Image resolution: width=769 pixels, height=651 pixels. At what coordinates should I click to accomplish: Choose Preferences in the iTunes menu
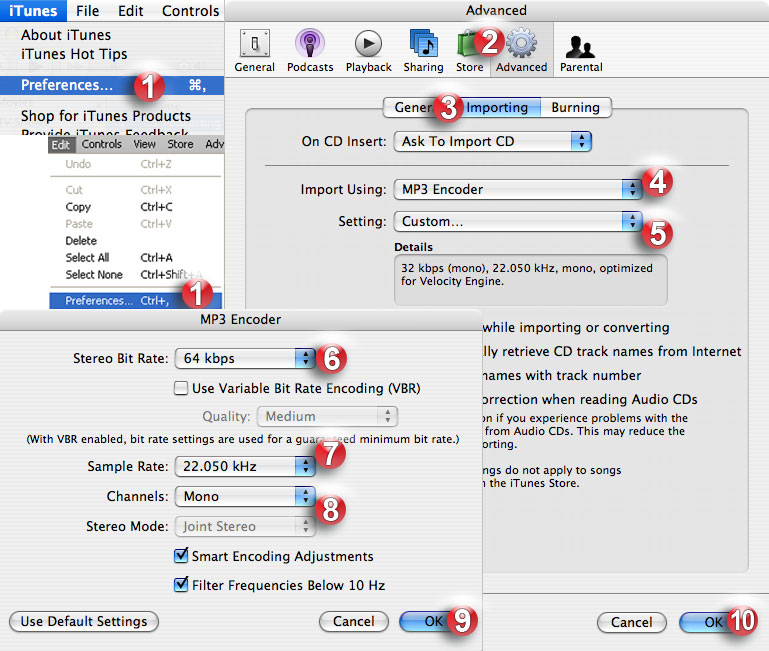coord(112,85)
